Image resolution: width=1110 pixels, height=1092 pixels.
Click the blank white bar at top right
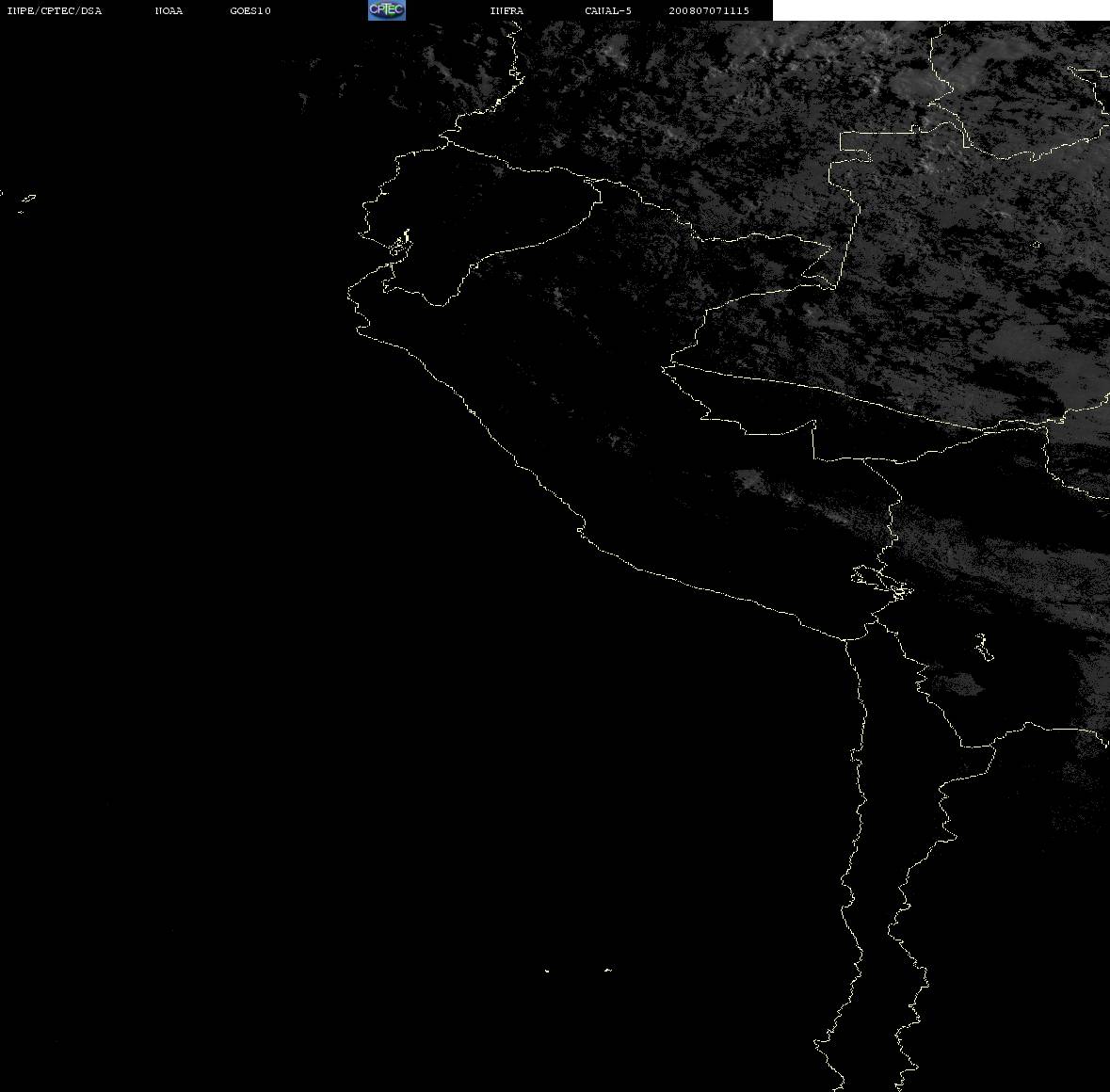point(941,10)
